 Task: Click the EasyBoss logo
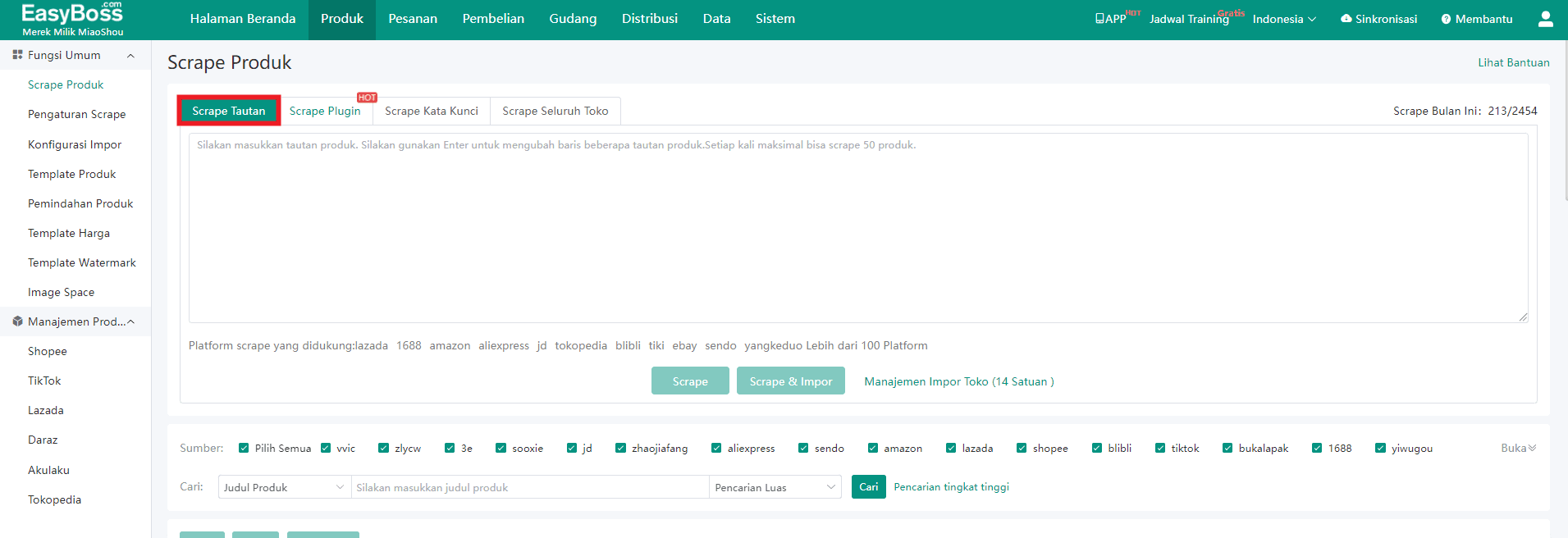coord(72,19)
